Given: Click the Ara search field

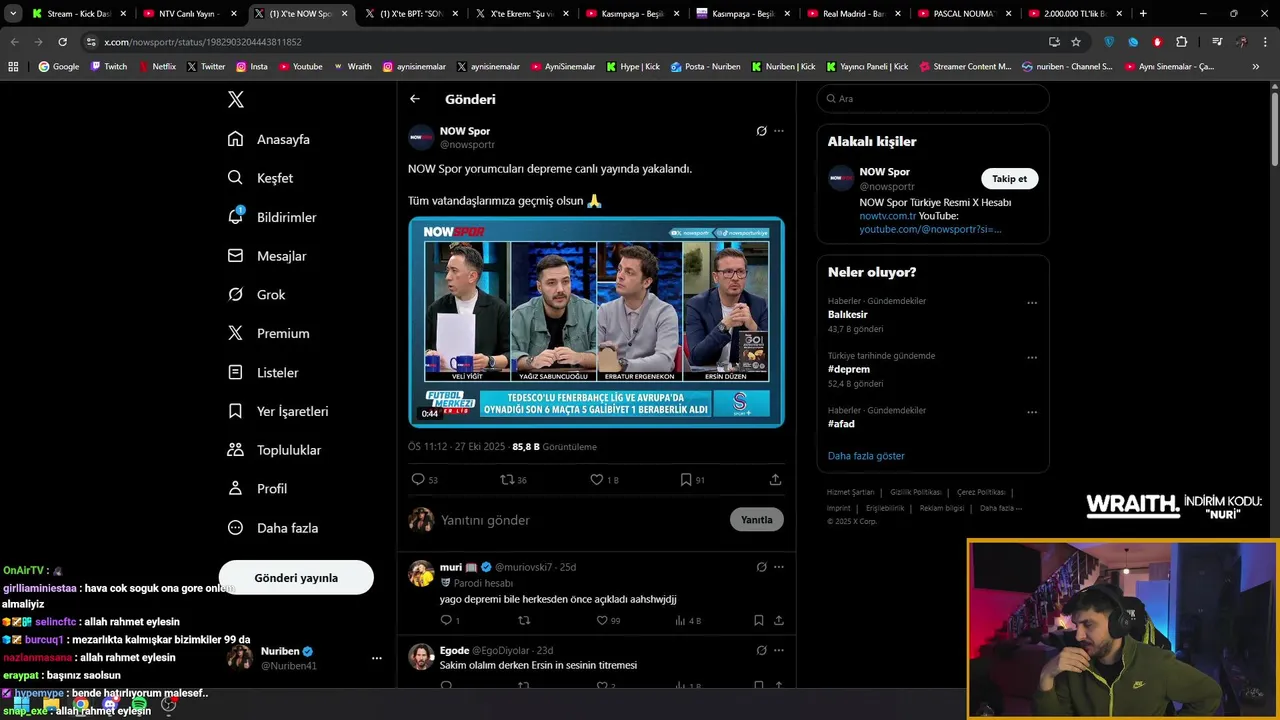Looking at the screenshot, I should coord(933,99).
